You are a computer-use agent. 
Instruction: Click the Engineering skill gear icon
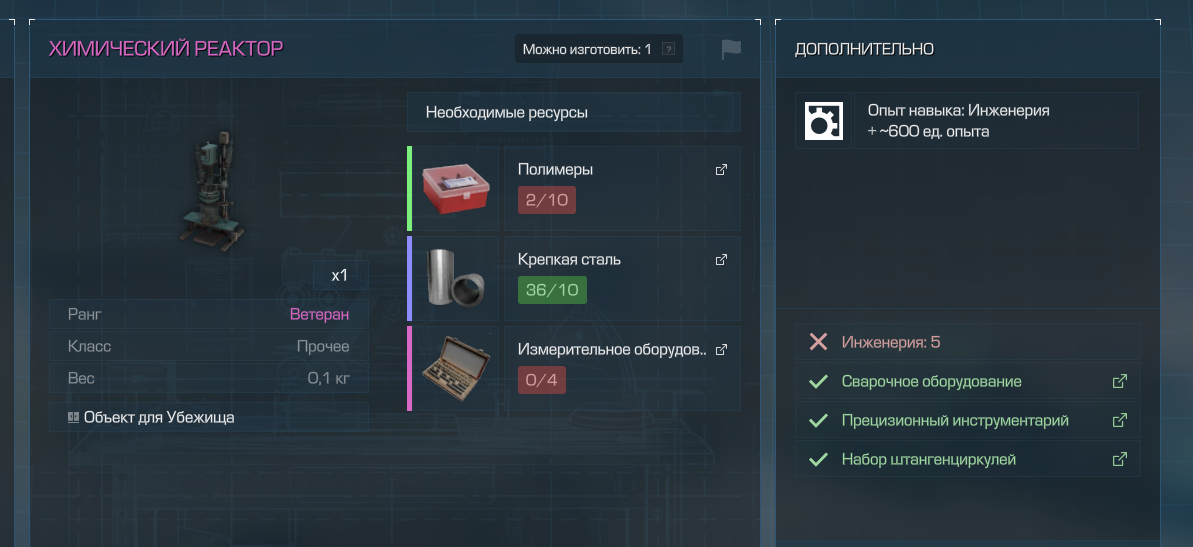click(x=823, y=121)
